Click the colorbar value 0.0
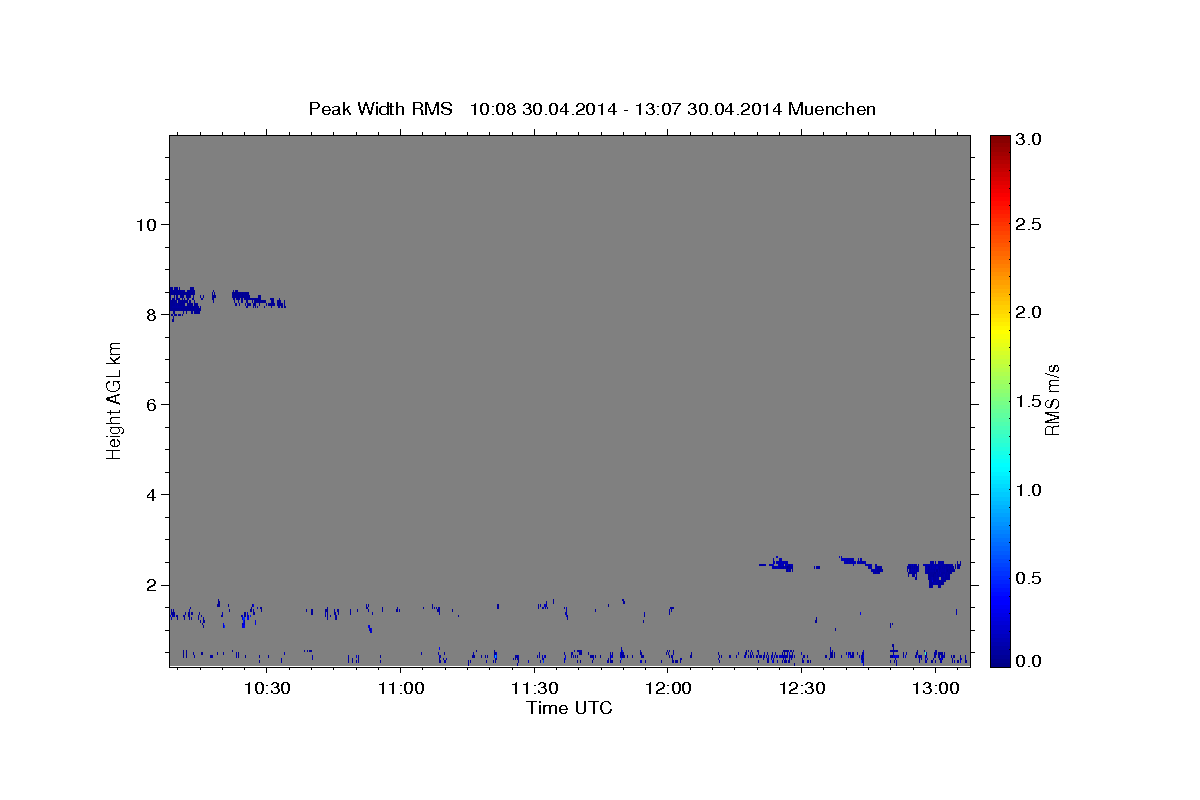 pos(1029,661)
